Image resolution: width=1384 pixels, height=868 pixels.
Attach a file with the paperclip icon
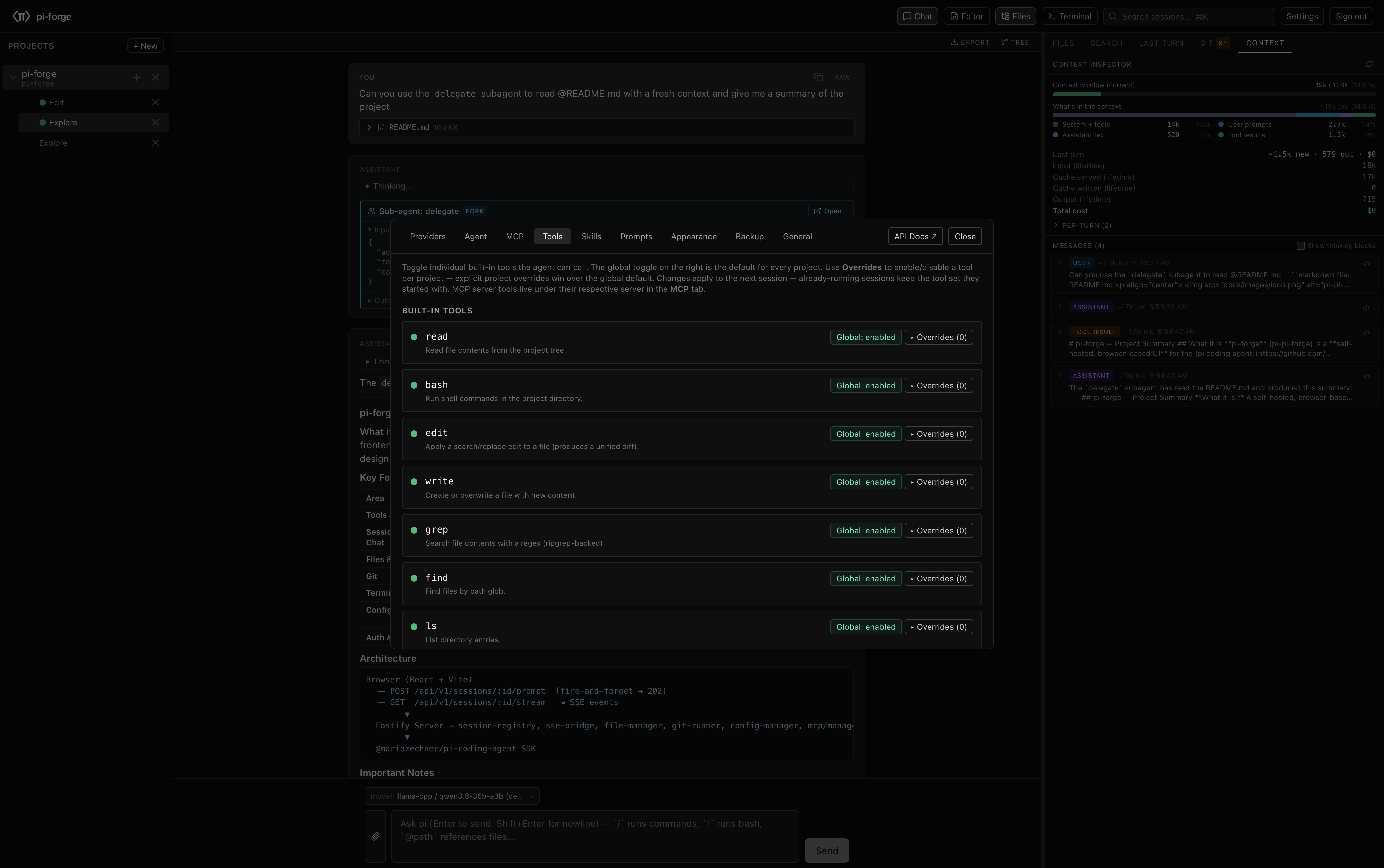(x=375, y=836)
